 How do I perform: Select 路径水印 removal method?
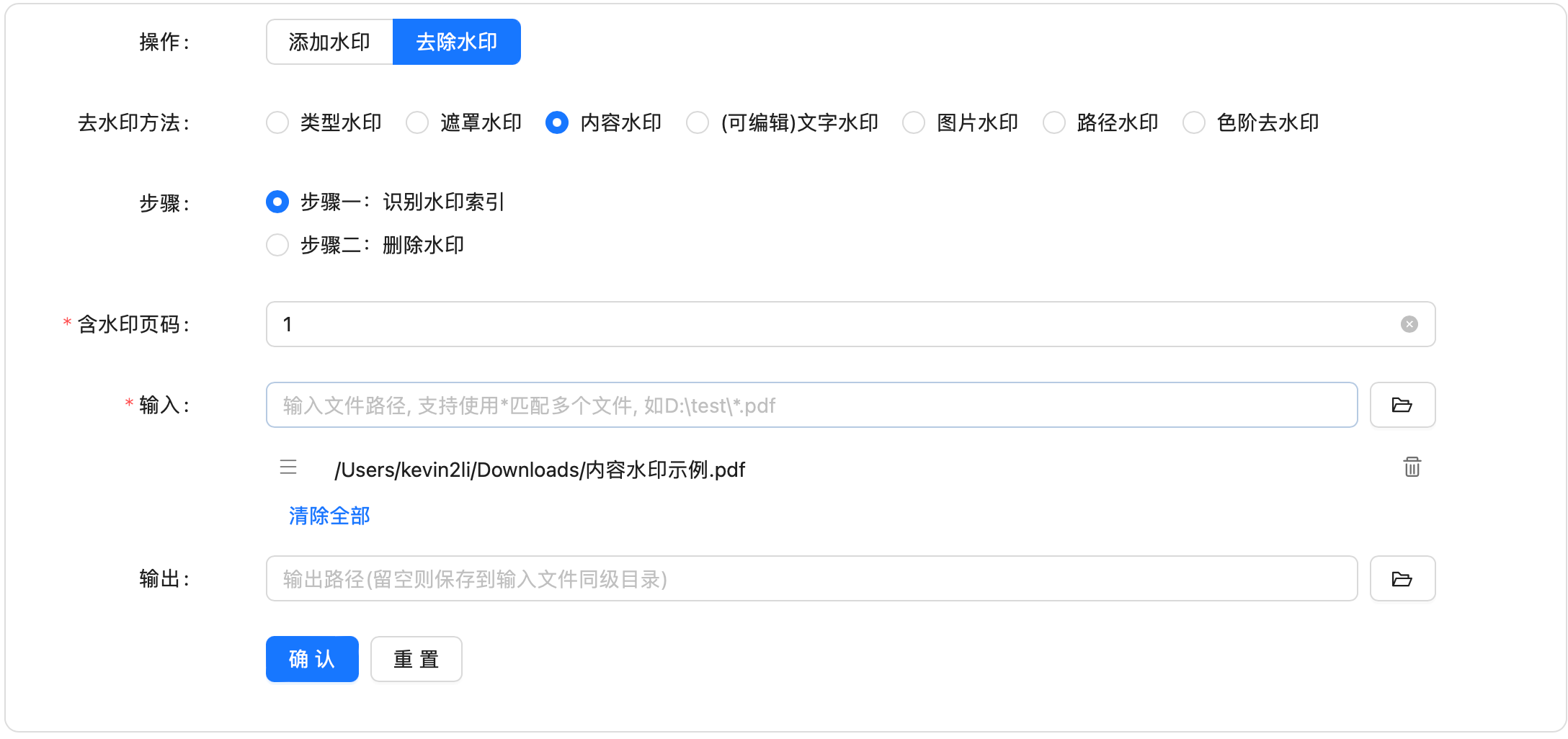click(1053, 122)
